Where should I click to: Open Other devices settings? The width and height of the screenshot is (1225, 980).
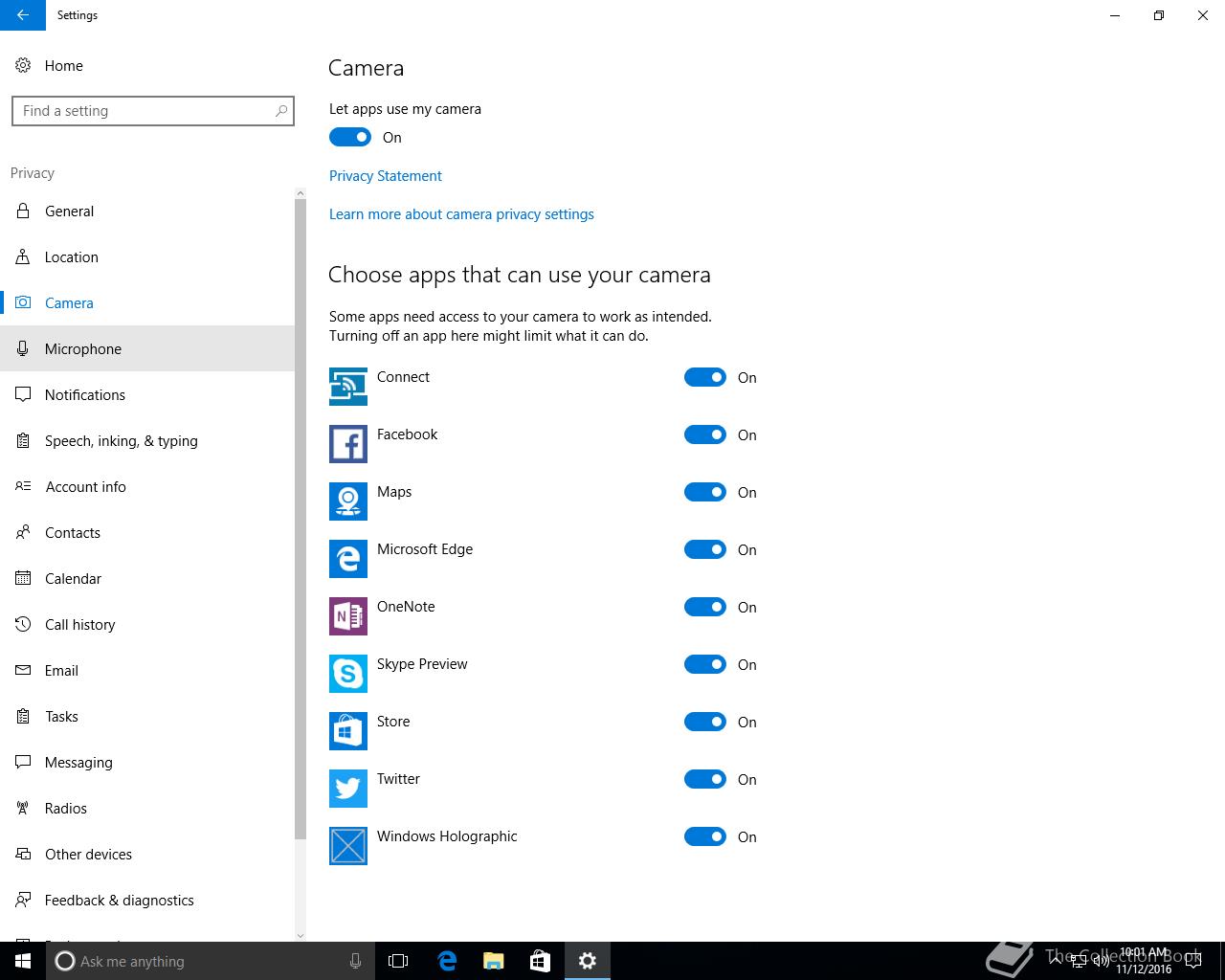pos(147,854)
